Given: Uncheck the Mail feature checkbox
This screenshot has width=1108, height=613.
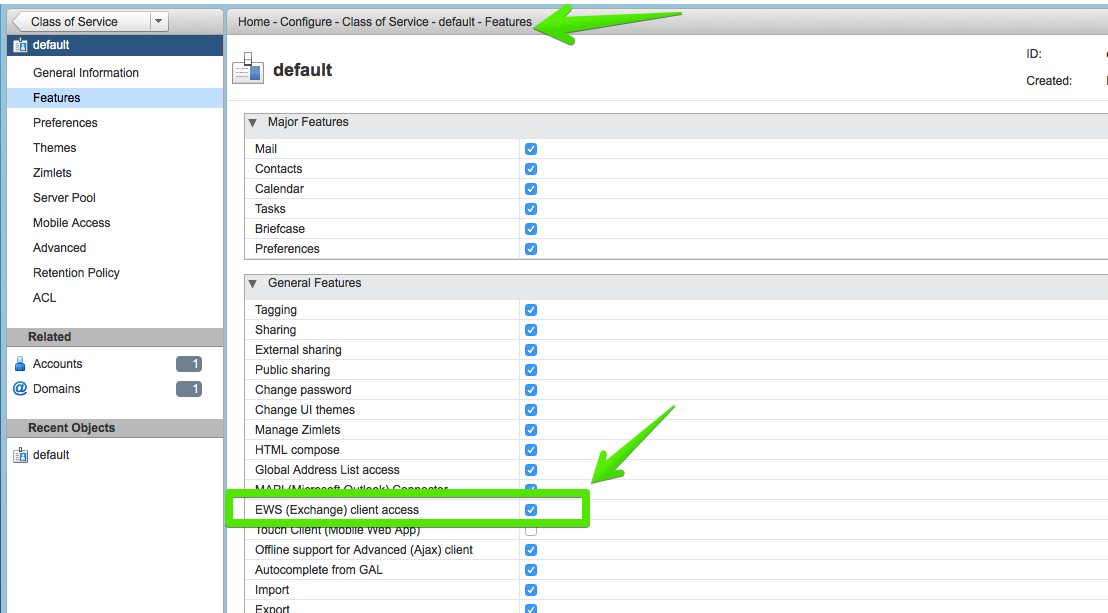Looking at the screenshot, I should click(531, 148).
